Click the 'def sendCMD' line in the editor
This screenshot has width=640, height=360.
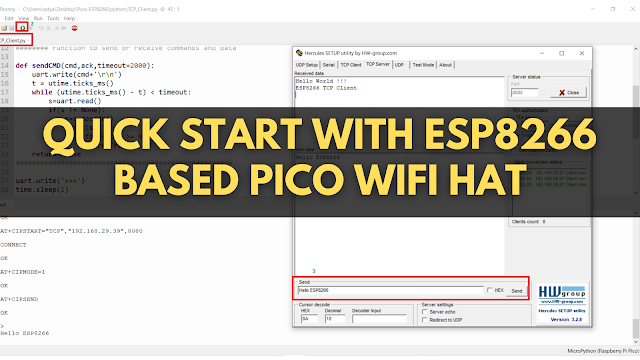point(85,65)
